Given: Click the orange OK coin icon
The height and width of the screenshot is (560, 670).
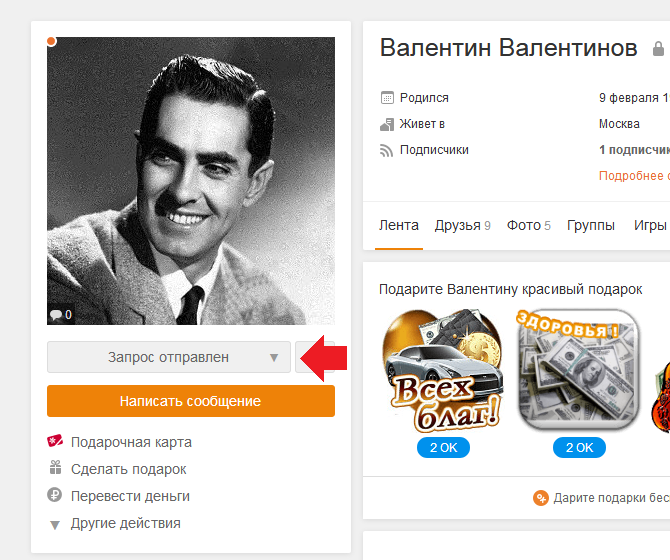Looking at the screenshot, I should coord(541,498).
